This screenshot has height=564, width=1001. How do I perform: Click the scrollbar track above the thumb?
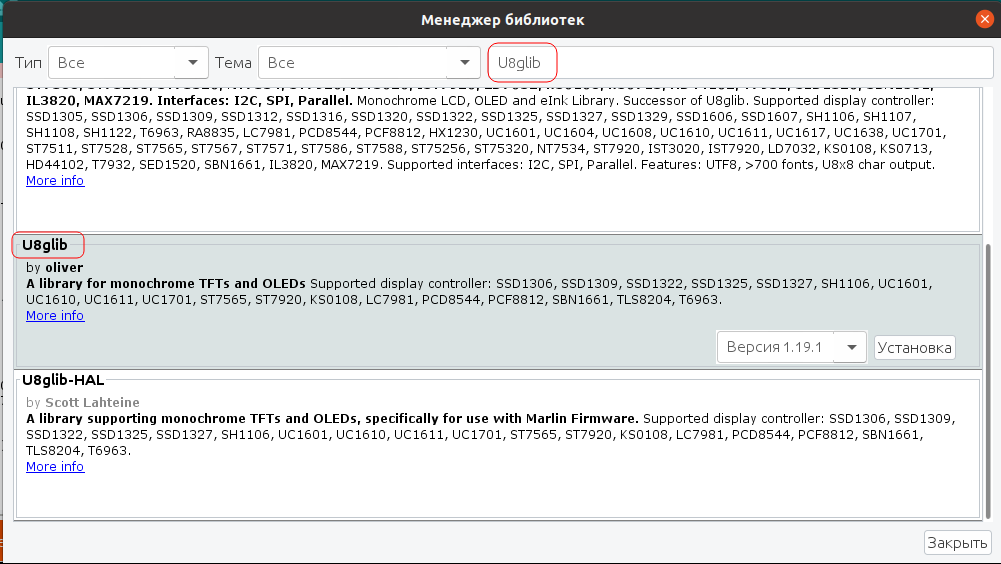click(x=991, y=160)
